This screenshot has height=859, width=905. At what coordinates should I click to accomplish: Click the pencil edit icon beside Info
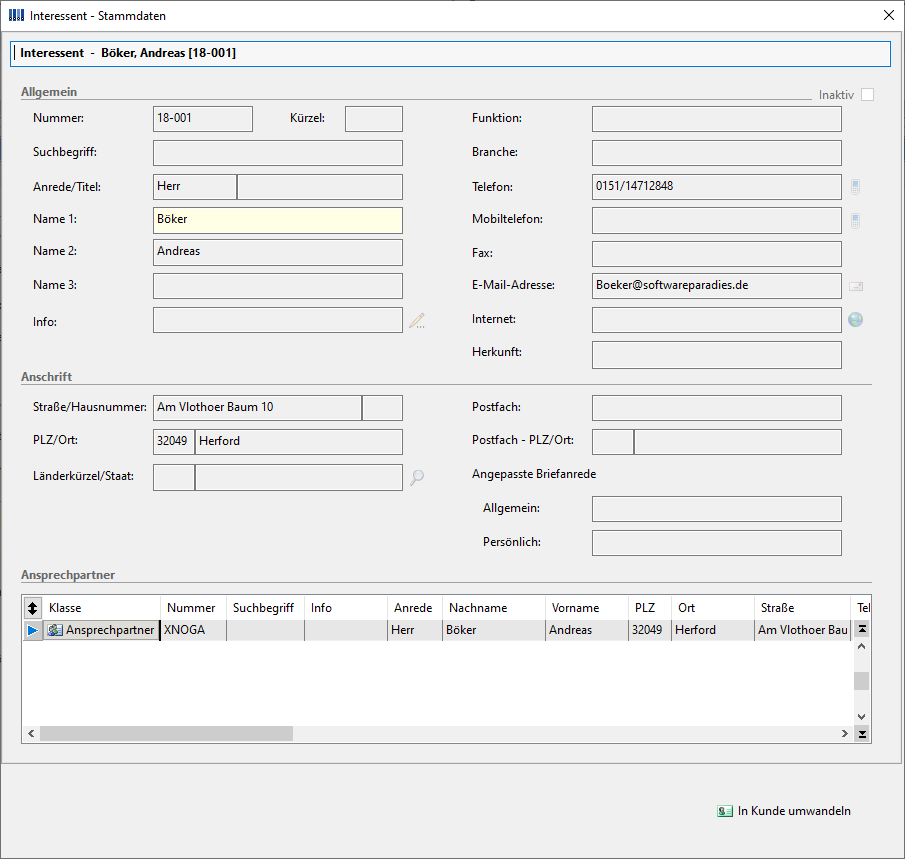[417, 320]
